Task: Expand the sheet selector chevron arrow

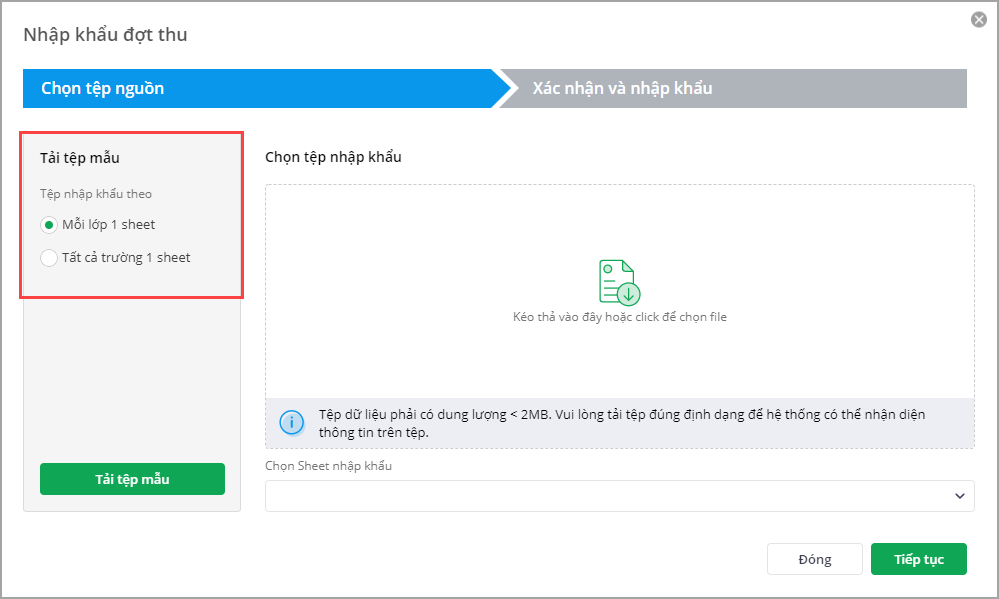Action: pos(959,496)
